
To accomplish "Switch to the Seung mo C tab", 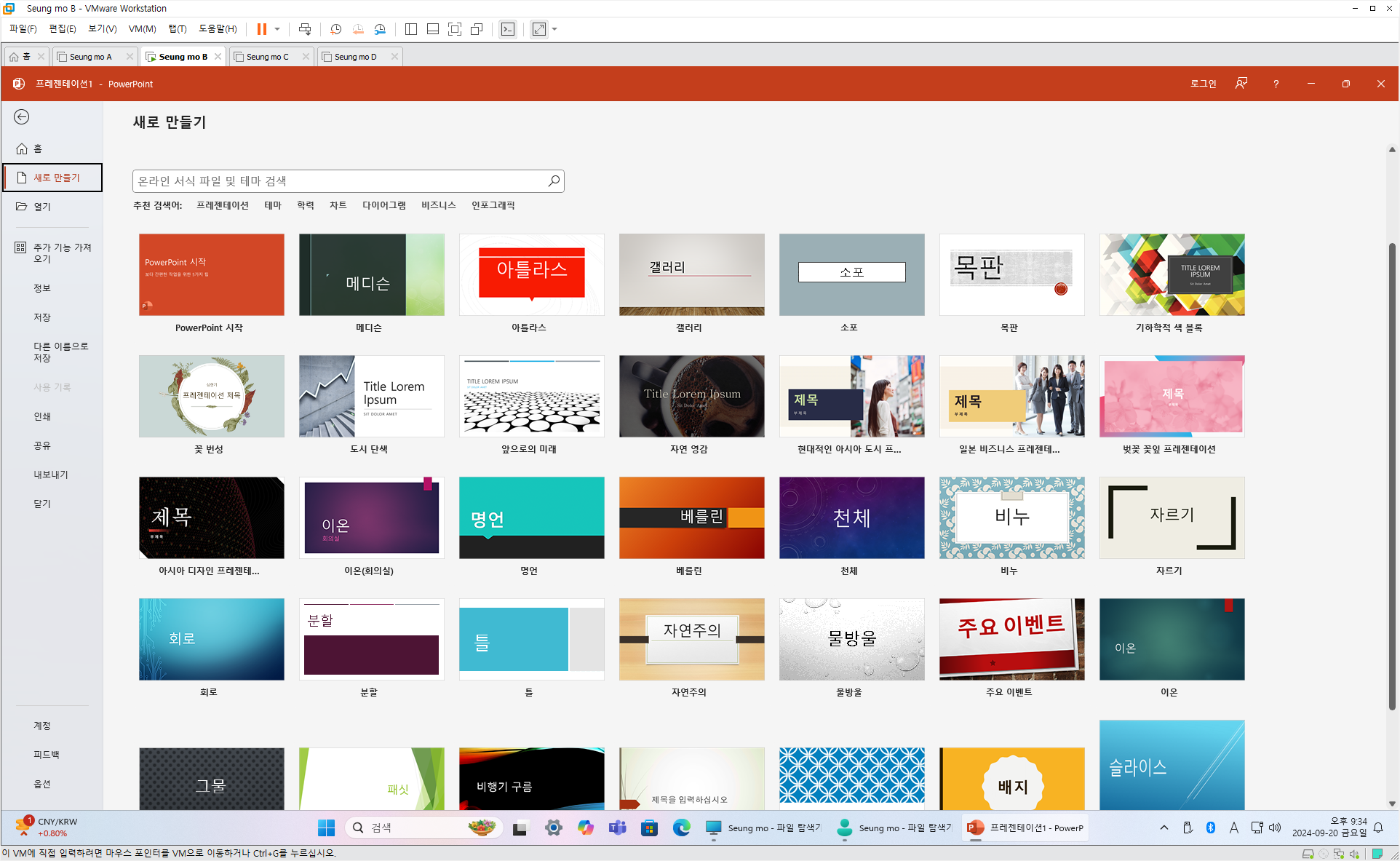I will (x=267, y=57).
